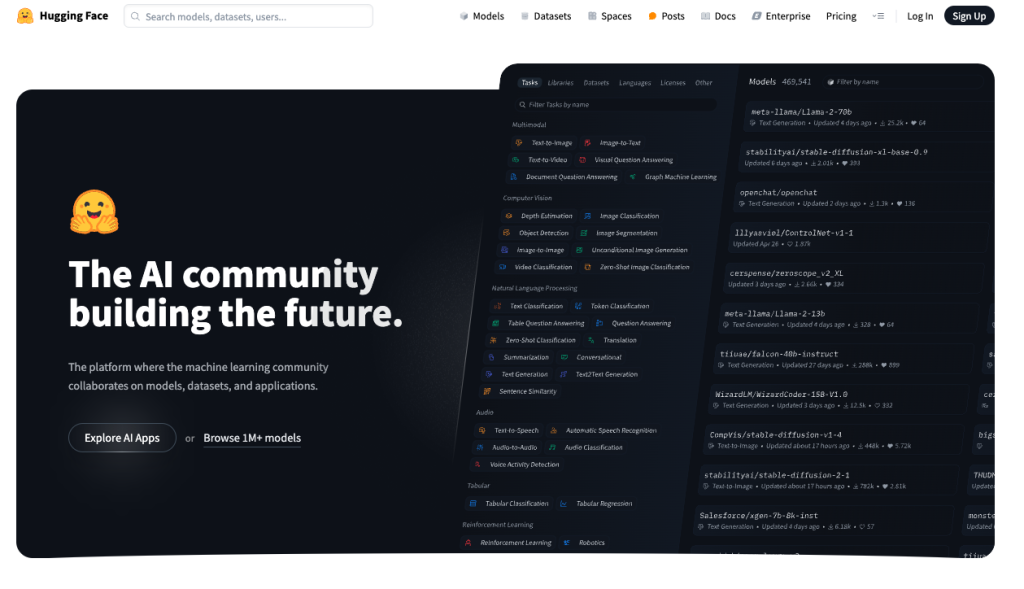
Task: Click the Hugging Face brand name
Action: point(74,16)
